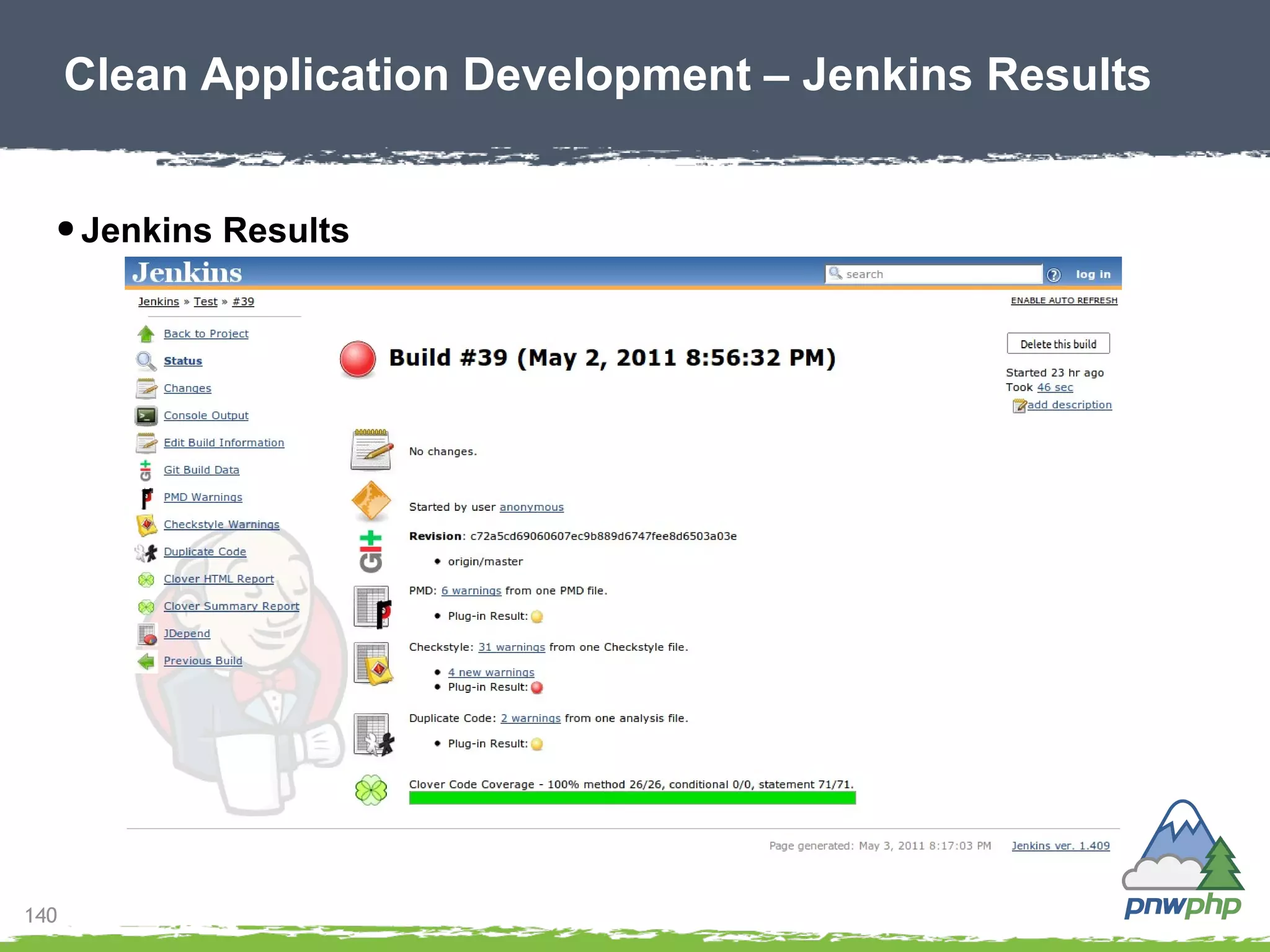This screenshot has width=1270, height=952.
Task: Click the Git Build Data icon in sidebar
Action: 145,470
